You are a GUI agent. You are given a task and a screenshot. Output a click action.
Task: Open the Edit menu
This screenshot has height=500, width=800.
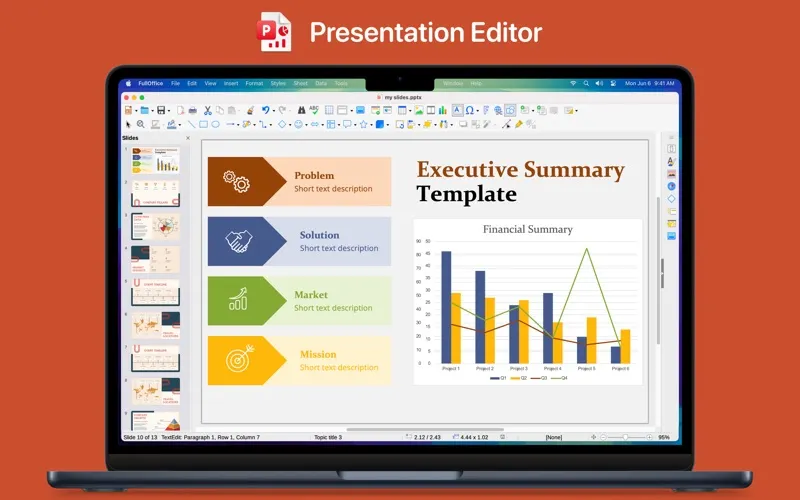point(192,83)
